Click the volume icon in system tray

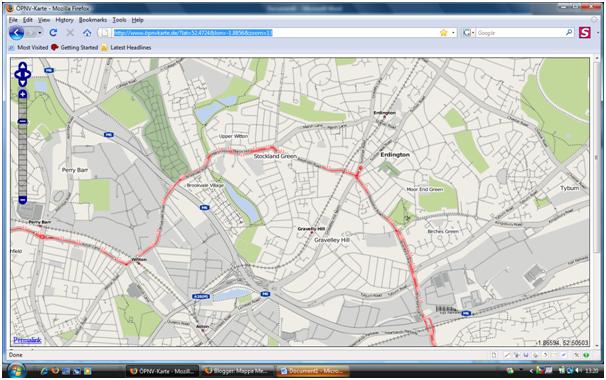579,371
